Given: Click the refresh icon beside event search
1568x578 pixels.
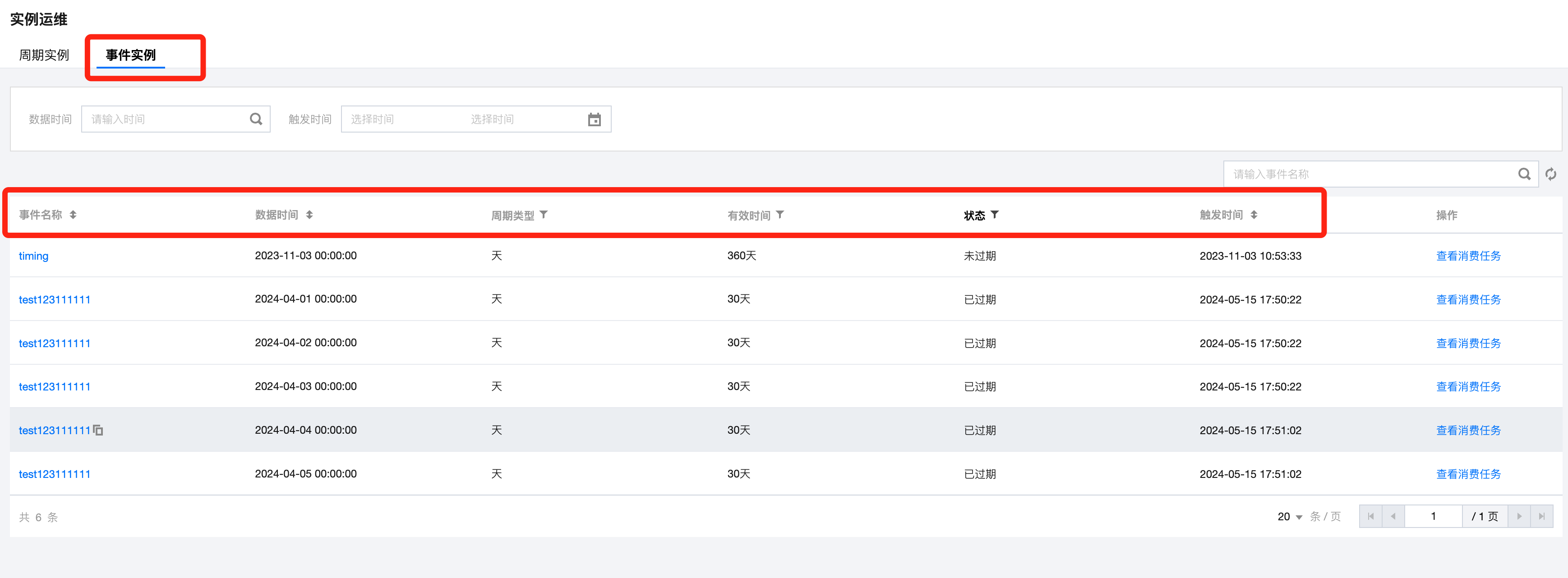Looking at the screenshot, I should pos(1550,174).
